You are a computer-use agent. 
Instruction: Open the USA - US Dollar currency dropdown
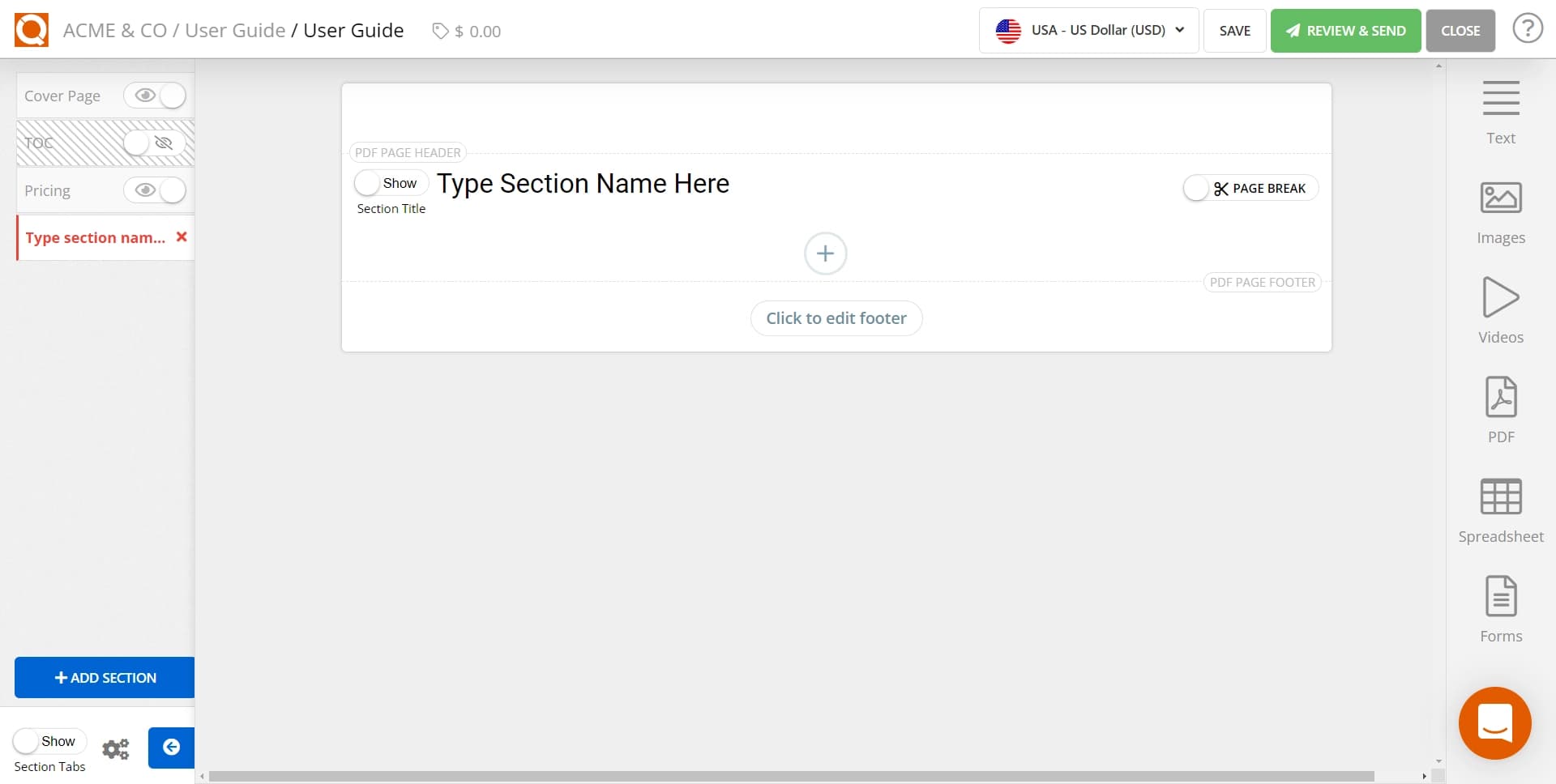click(x=1088, y=30)
